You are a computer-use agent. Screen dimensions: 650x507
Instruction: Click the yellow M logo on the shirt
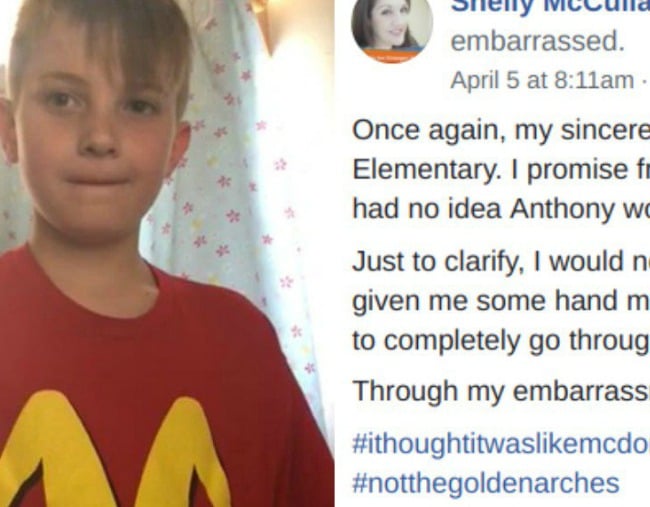click(x=111, y=451)
